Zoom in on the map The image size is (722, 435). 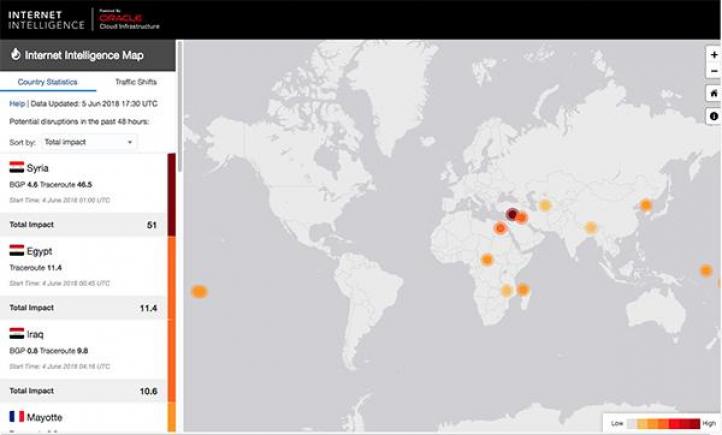click(x=713, y=55)
